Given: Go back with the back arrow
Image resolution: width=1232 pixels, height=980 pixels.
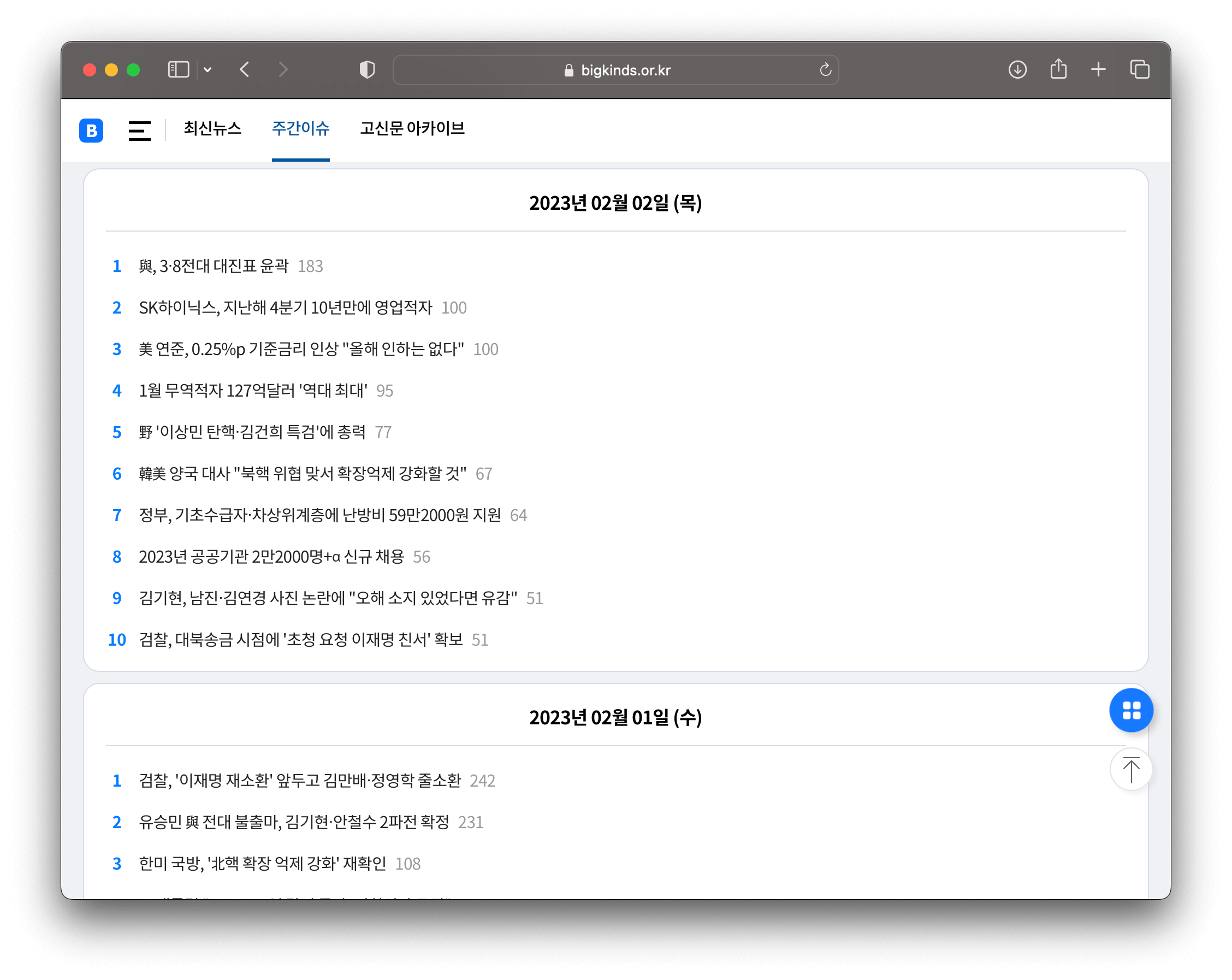Looking at the screenshot, I should (245, 70).
